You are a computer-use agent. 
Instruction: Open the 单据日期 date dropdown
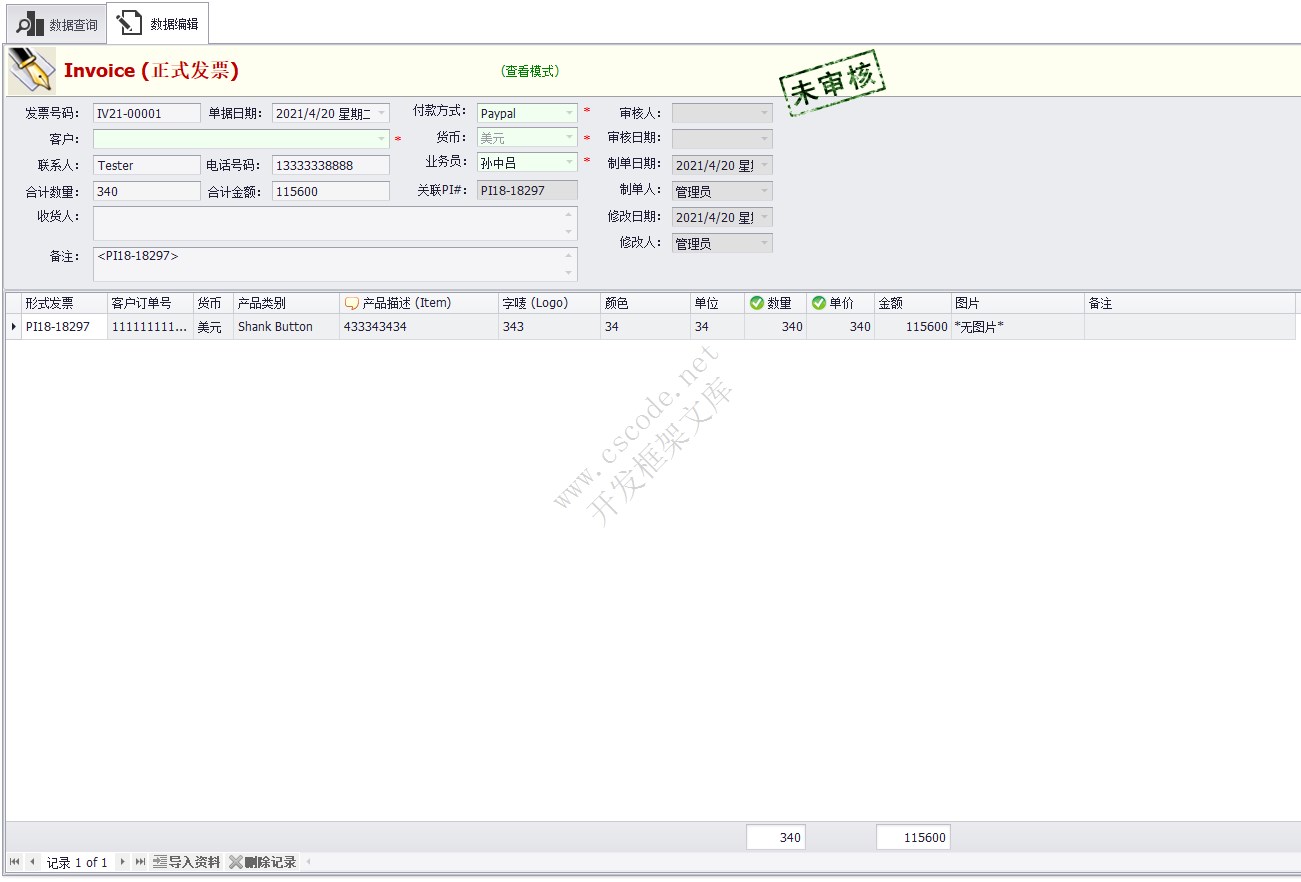tap(381, 114)
